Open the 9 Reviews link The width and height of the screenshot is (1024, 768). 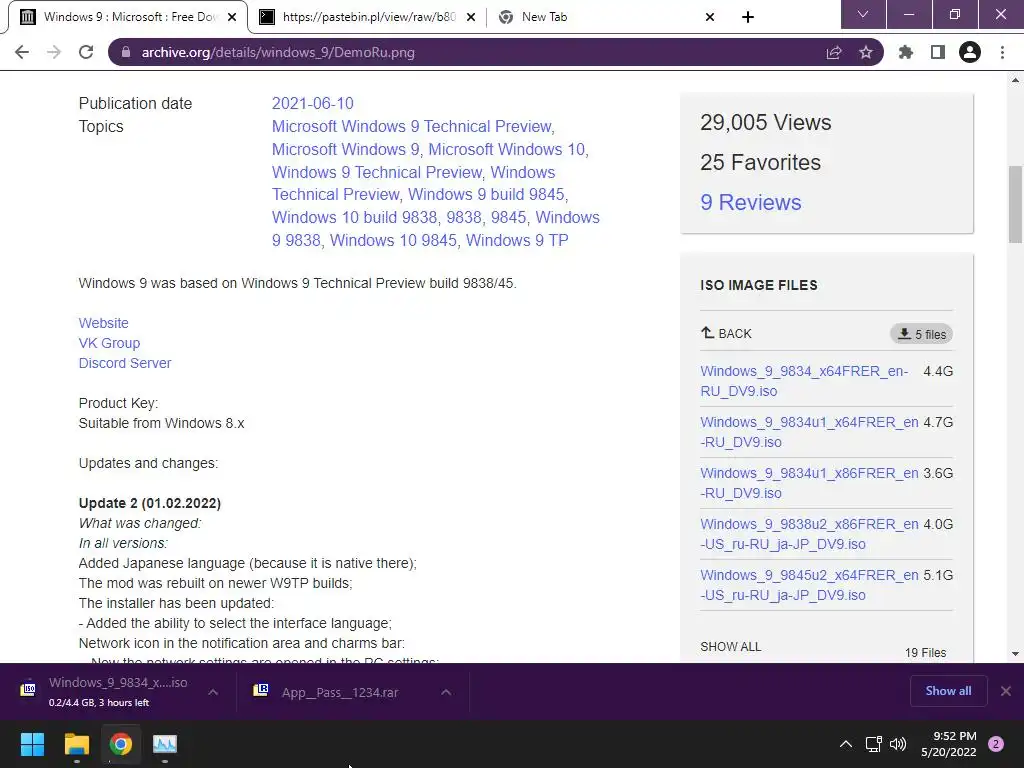[750, 202]
